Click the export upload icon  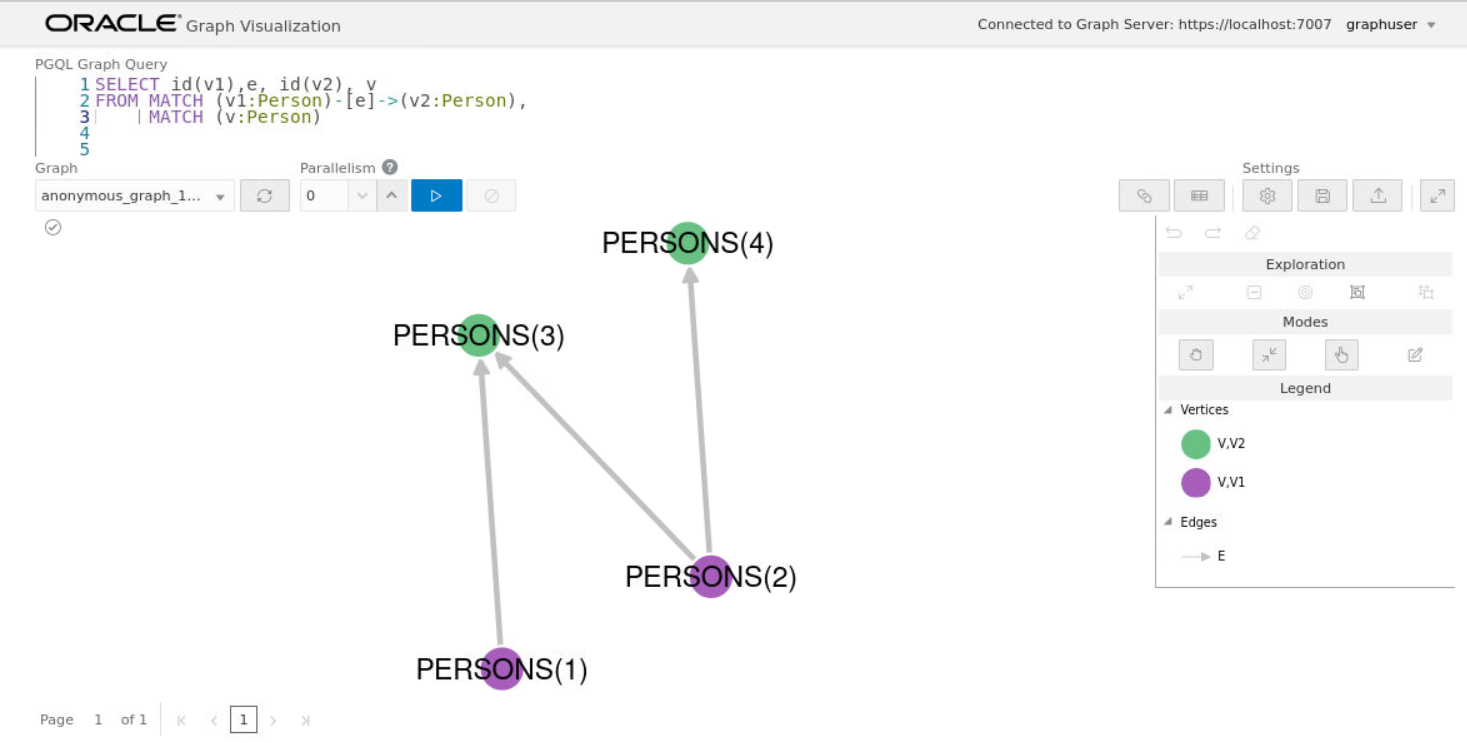(1378, 196)
